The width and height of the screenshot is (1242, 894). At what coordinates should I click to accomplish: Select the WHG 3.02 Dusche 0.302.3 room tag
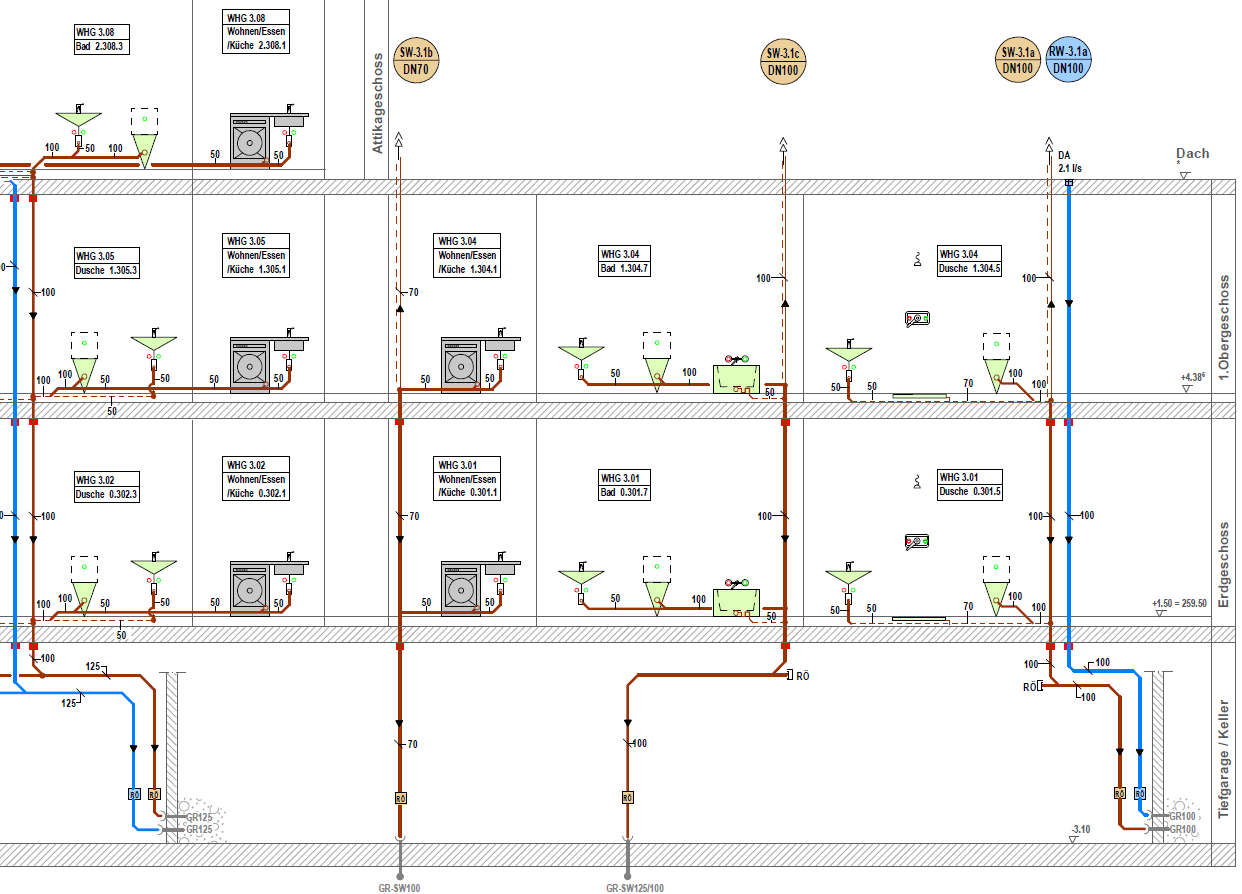pos(107,487)
